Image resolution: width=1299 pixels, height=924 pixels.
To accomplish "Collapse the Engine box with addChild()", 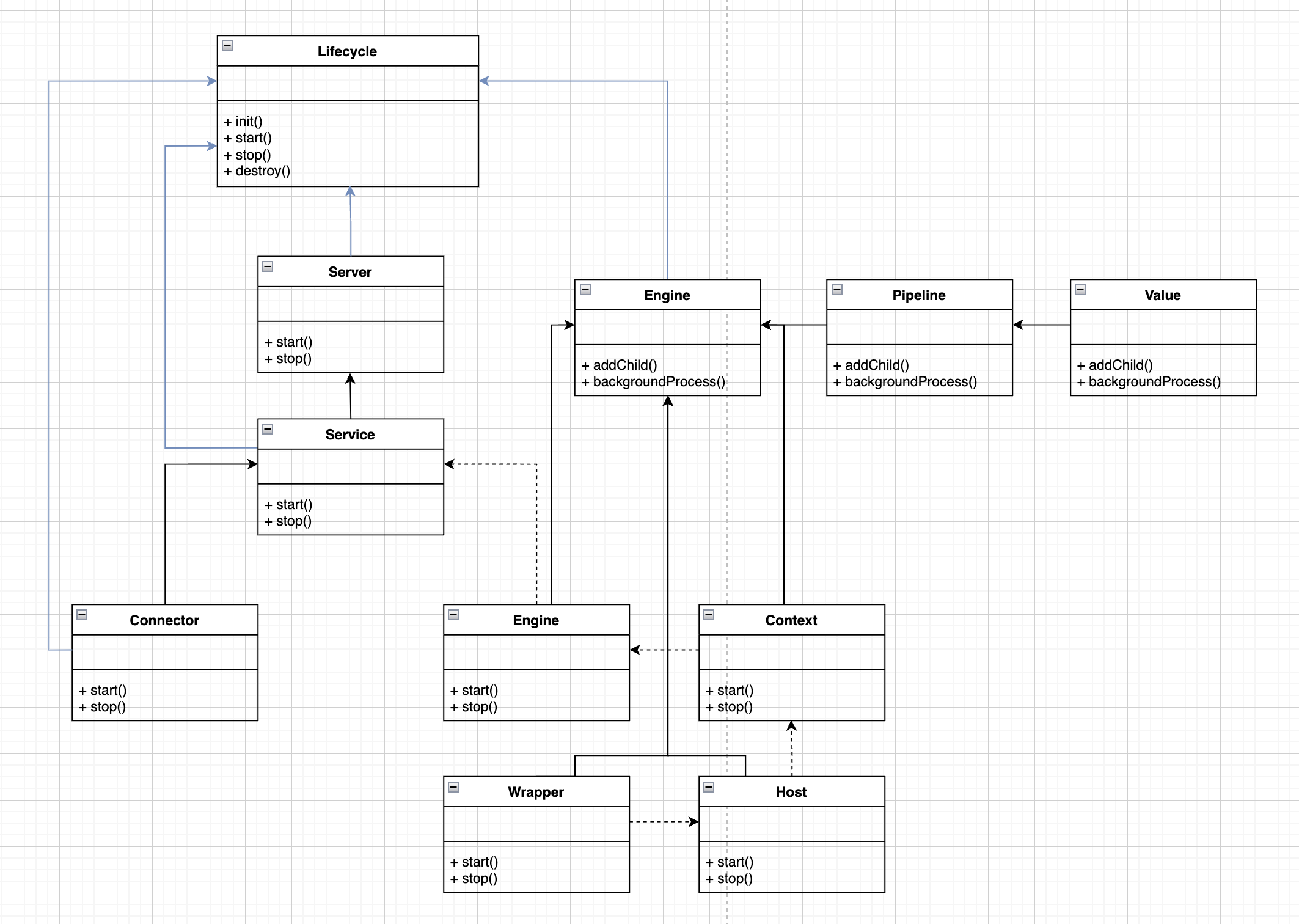I will click(585, 290).
